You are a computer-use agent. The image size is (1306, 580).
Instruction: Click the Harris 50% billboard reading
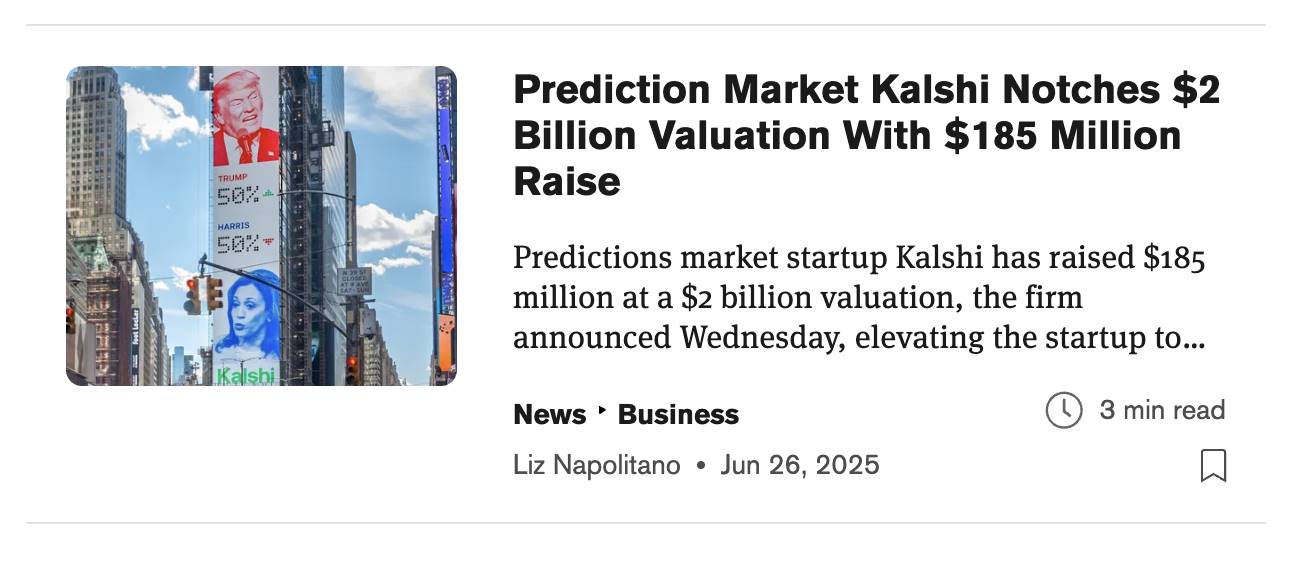coord(240,243)
